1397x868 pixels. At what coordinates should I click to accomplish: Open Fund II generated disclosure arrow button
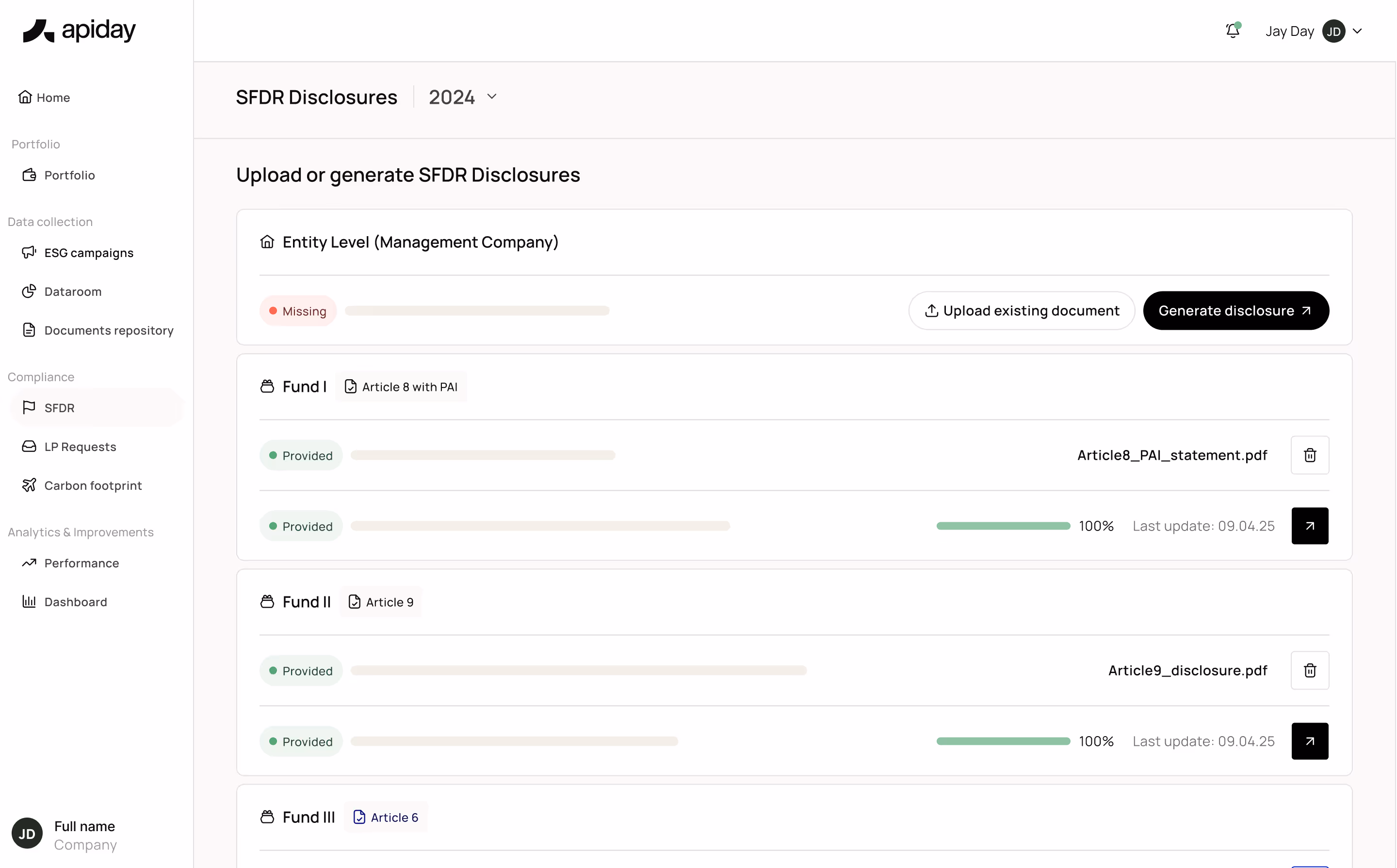(1309, 741)
